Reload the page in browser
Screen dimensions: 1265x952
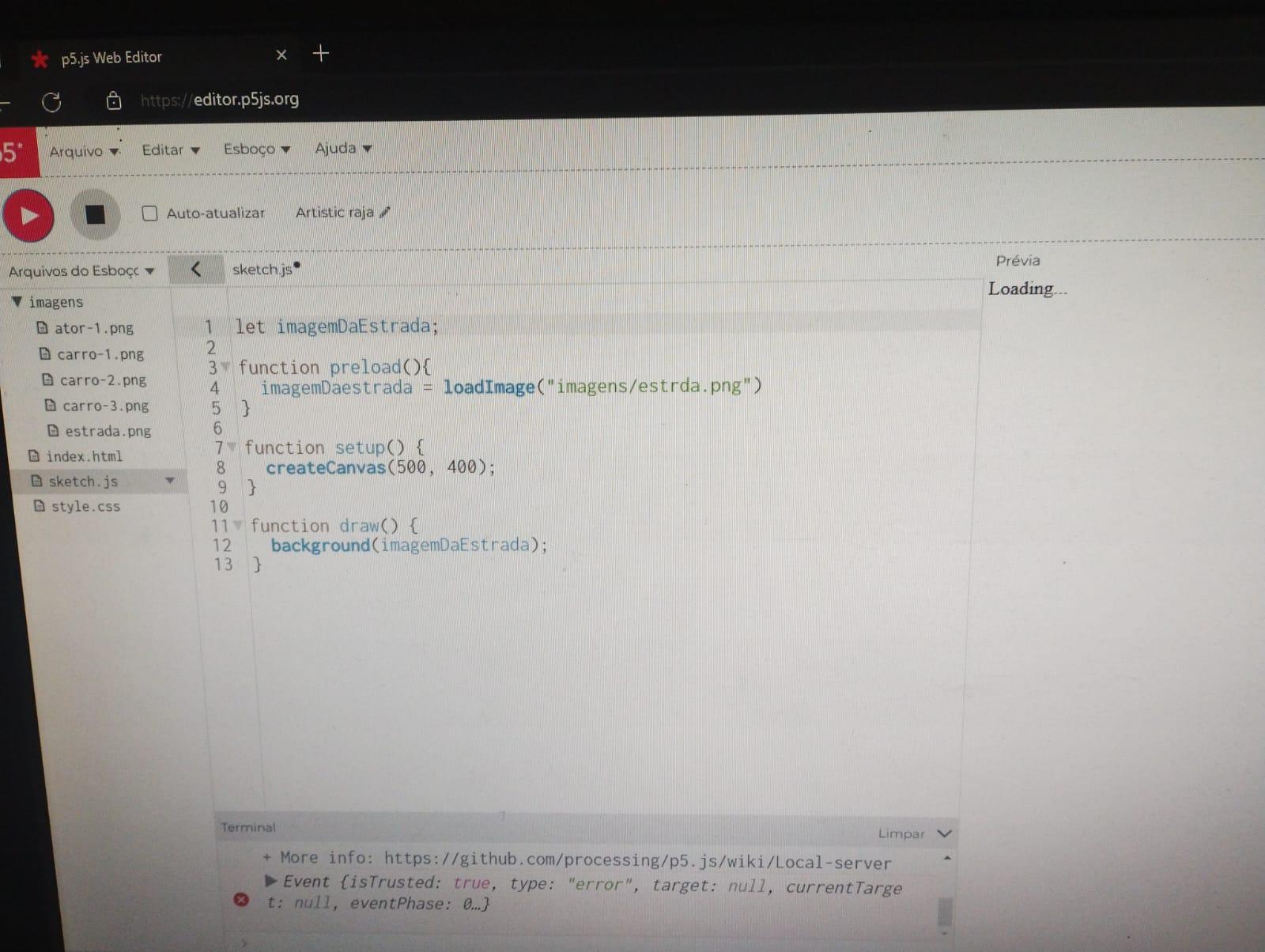pyautogui.click(x=51, y=102)
